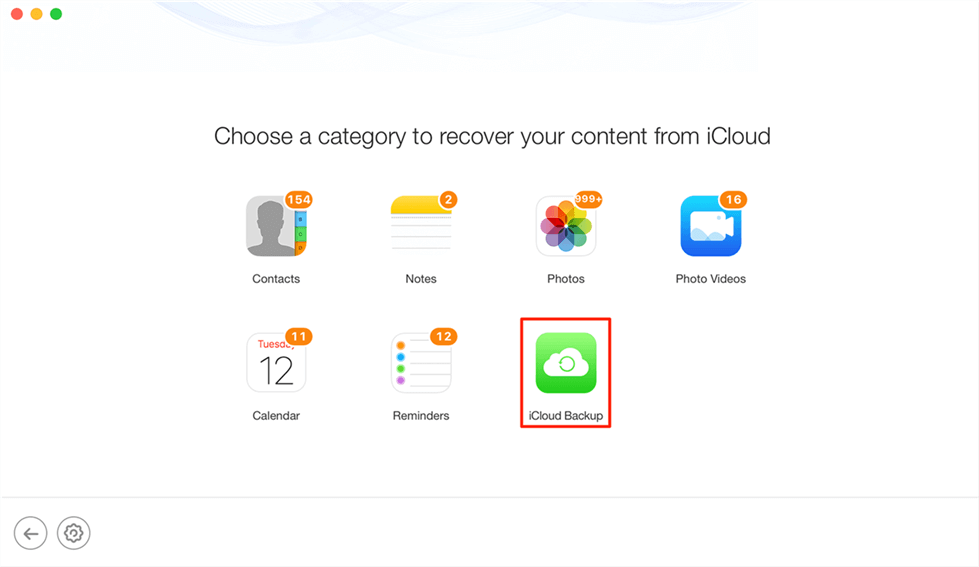Select the Notes category icon
The height and width of the screenshot is (567, 979).
click(x=420, y=226)
